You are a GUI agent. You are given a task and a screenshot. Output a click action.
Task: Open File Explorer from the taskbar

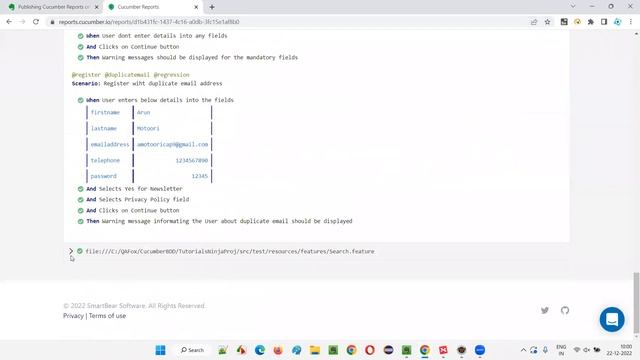click(x=315, y=350)
